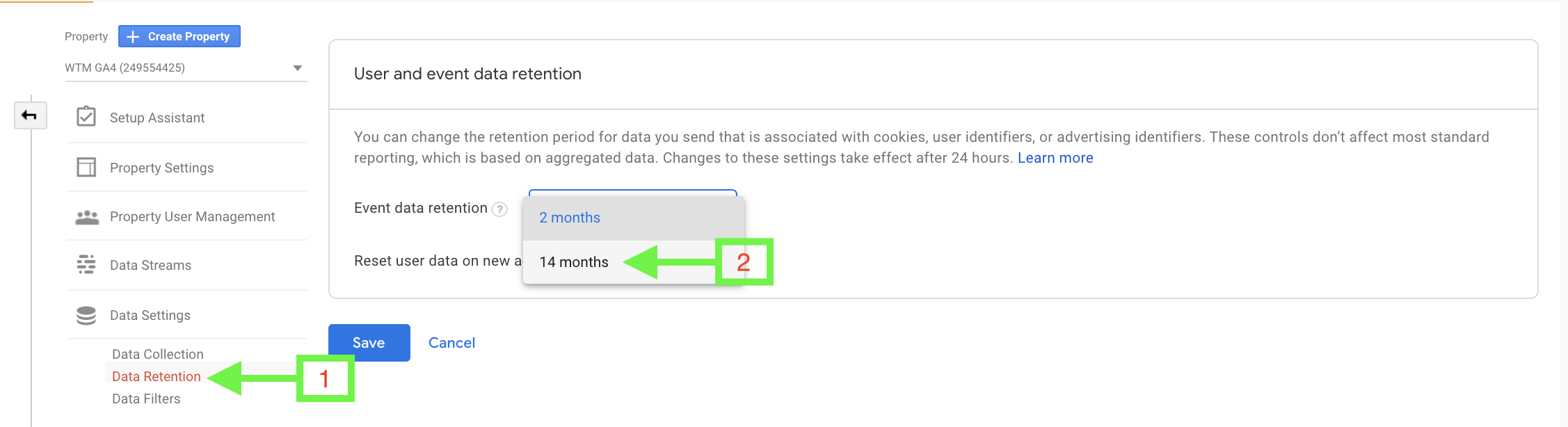Click the Property User Management people icon
The width and height of the screenshot is (1568, 427).
[x=87, y=217]
